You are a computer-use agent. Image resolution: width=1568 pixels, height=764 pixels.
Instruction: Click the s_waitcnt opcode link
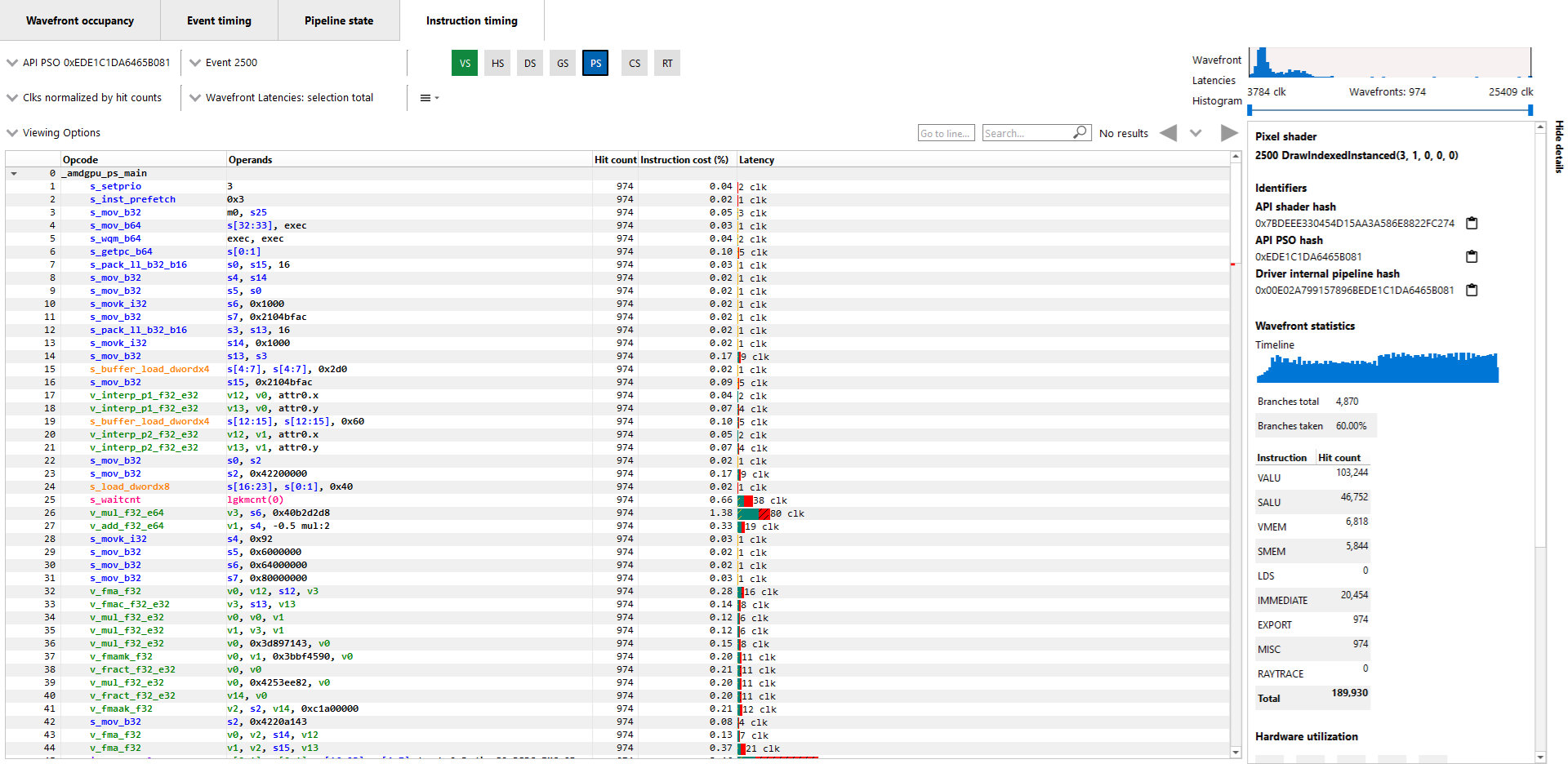(x=114, y=500)
